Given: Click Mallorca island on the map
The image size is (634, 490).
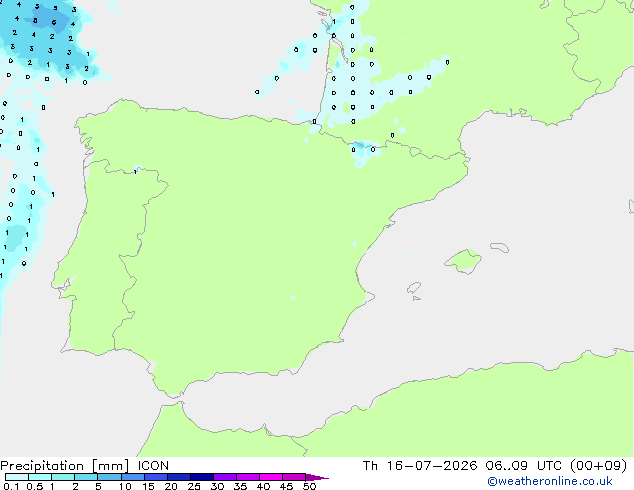Looking at the screenshot, I should click(x=464, y=261).
